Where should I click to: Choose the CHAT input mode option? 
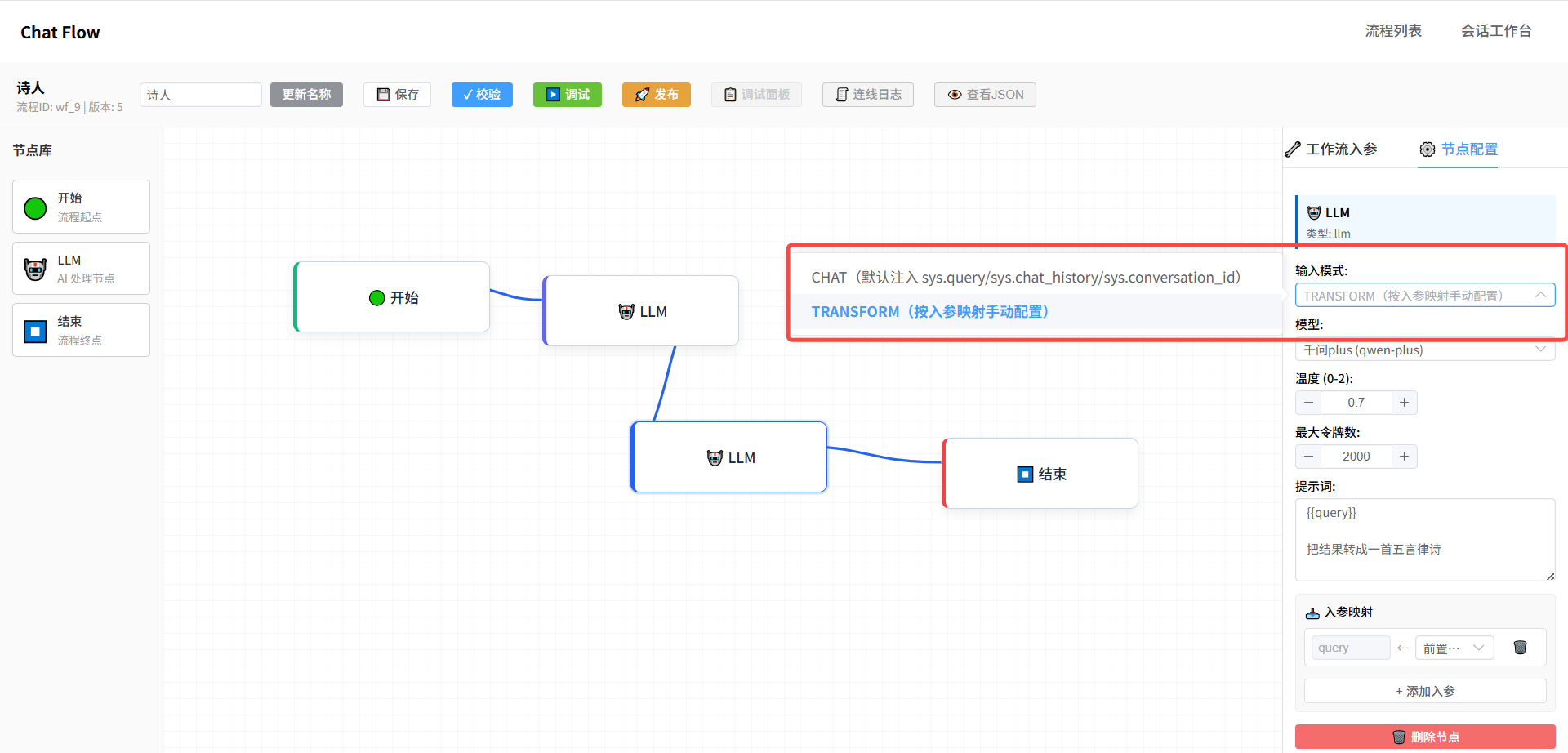tap(1034, 278)
